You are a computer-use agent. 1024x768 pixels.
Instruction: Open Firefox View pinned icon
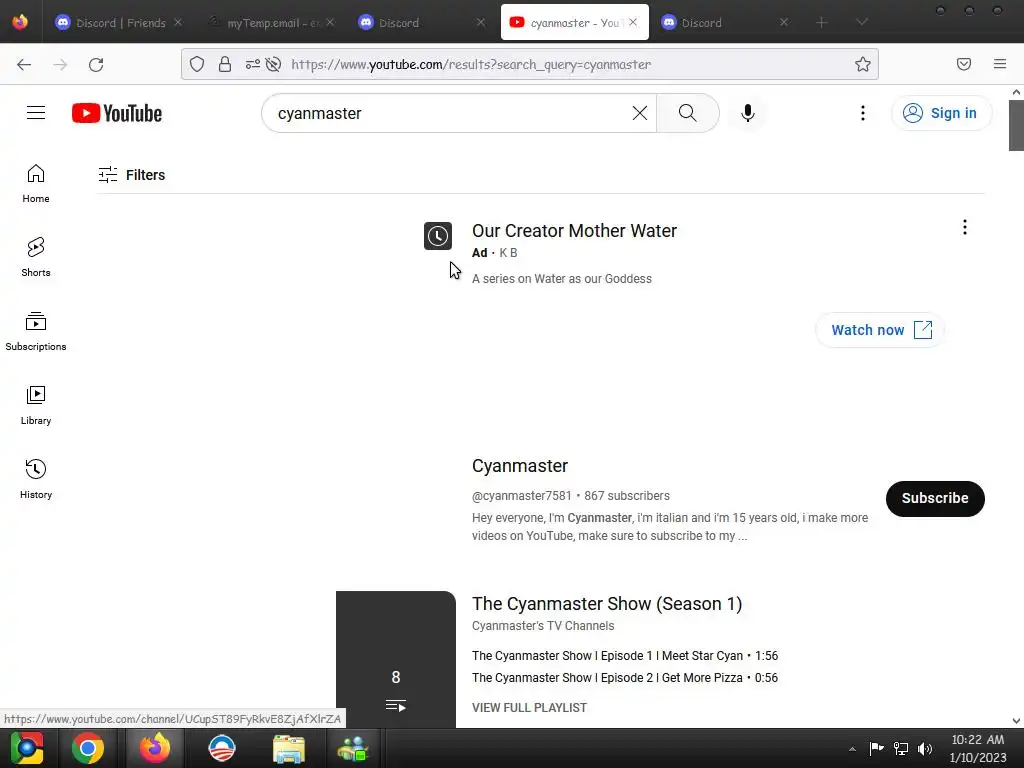(x=20, y=22)
